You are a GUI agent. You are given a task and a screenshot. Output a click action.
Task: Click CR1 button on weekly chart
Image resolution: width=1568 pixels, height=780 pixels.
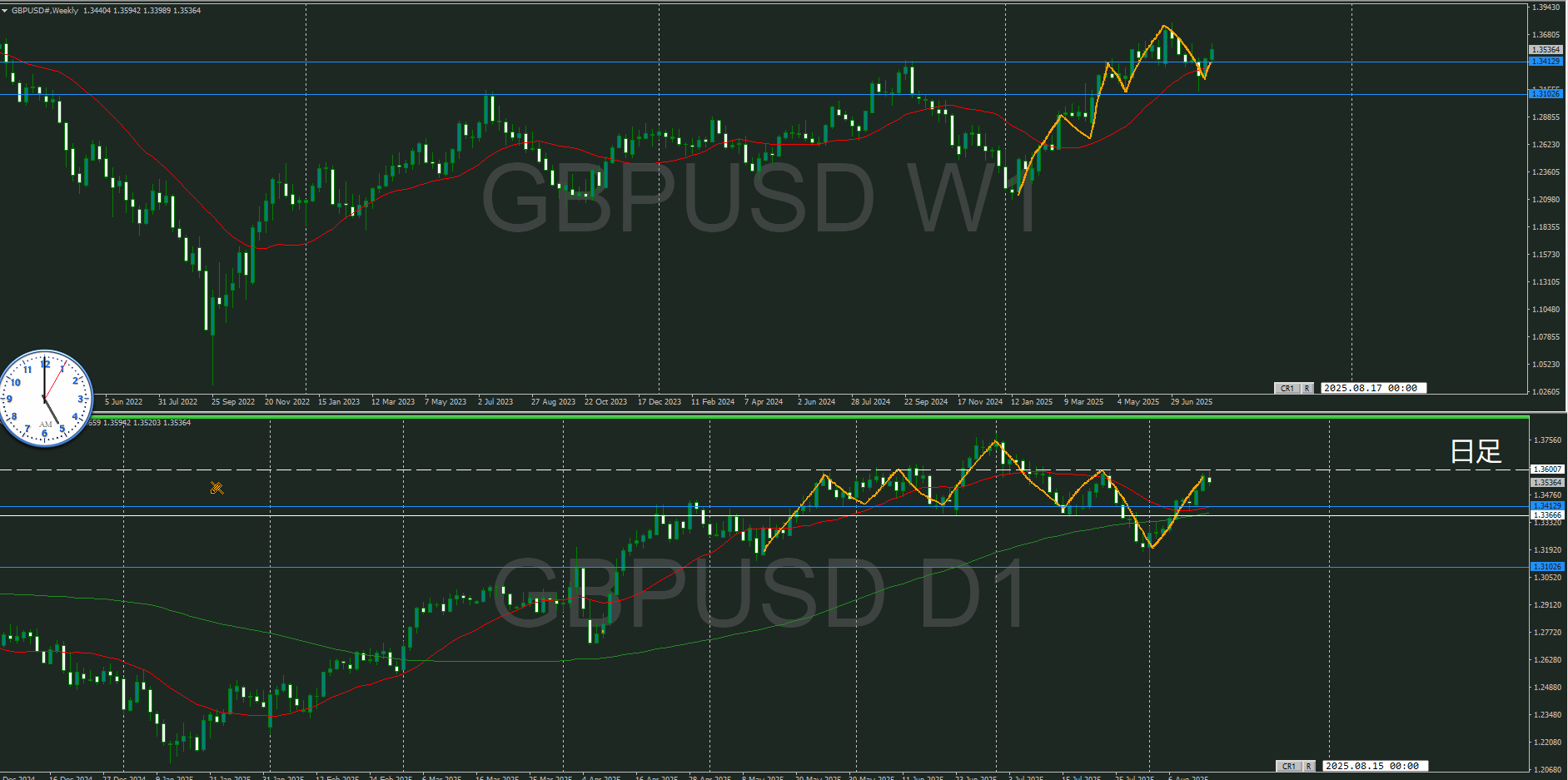[x=1287, y=389]
